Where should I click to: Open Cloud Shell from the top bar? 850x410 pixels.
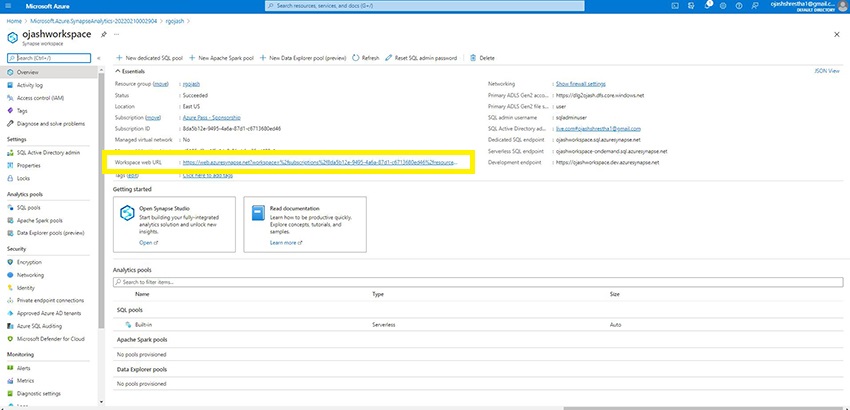pyautogui.click(x=675, y=5)
